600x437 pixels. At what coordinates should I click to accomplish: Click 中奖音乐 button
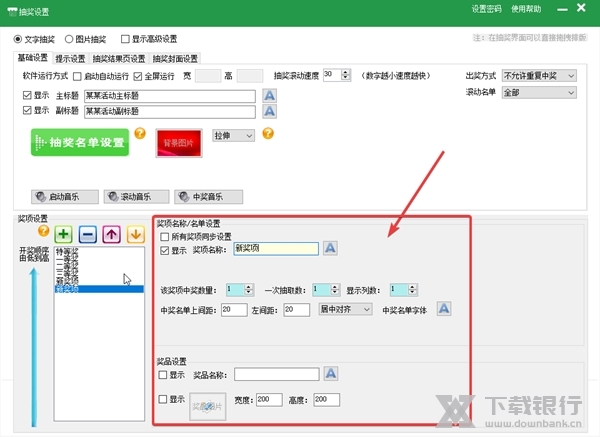click(x=209, y=197)
